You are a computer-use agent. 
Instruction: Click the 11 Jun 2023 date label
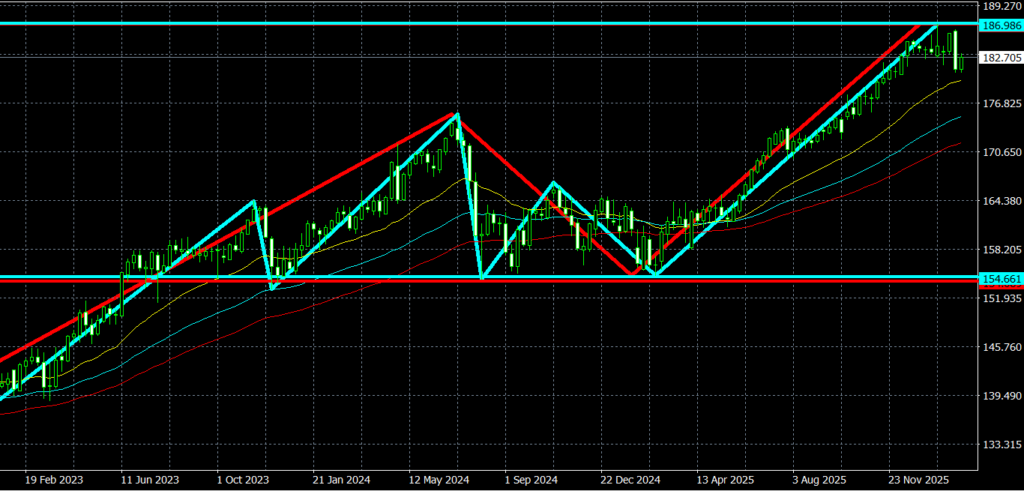pos(149,479)
